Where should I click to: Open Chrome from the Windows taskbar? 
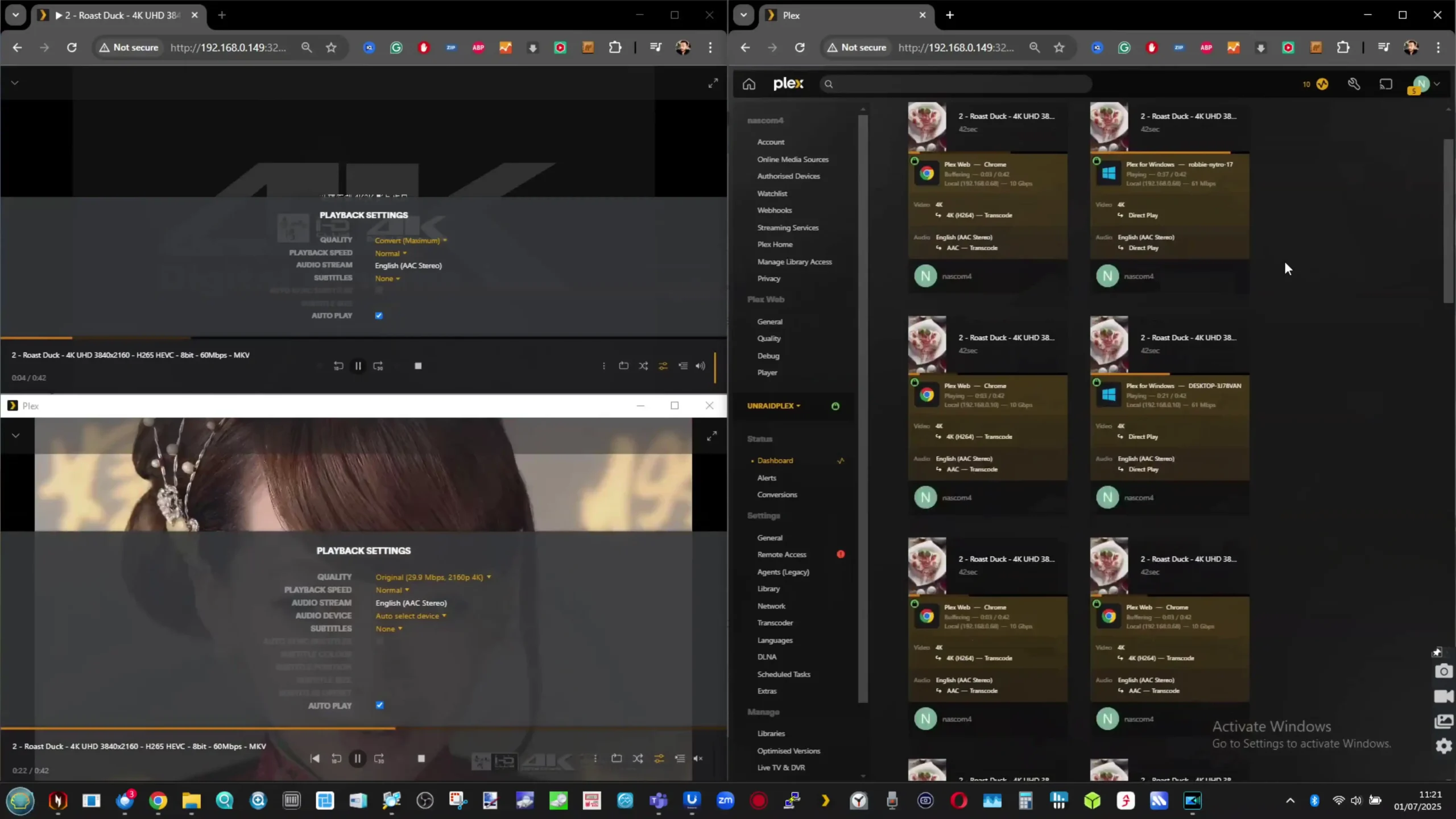(x=158, y=801)
